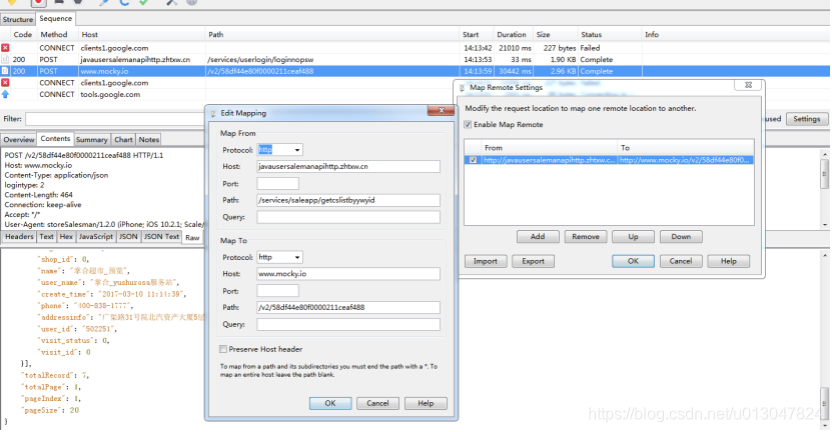
Task: Open the Notes tab
Action: coord(149,140)
